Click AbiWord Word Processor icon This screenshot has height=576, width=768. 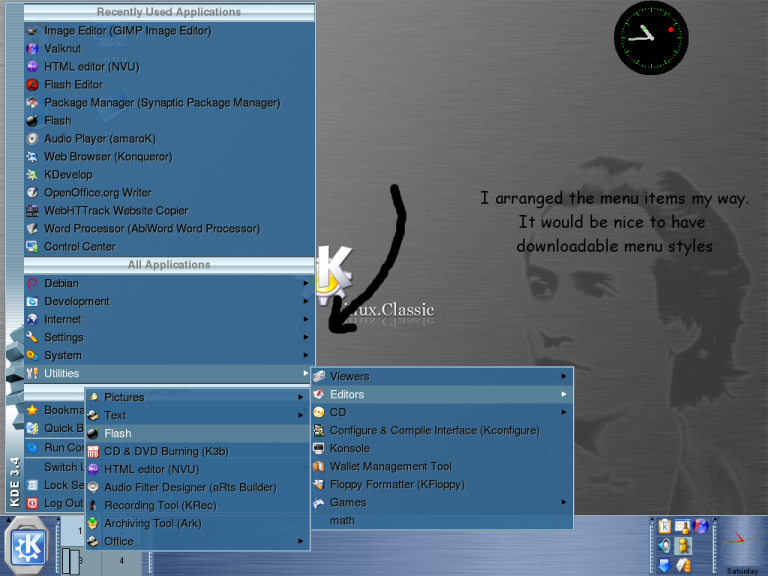coord(32,229)
